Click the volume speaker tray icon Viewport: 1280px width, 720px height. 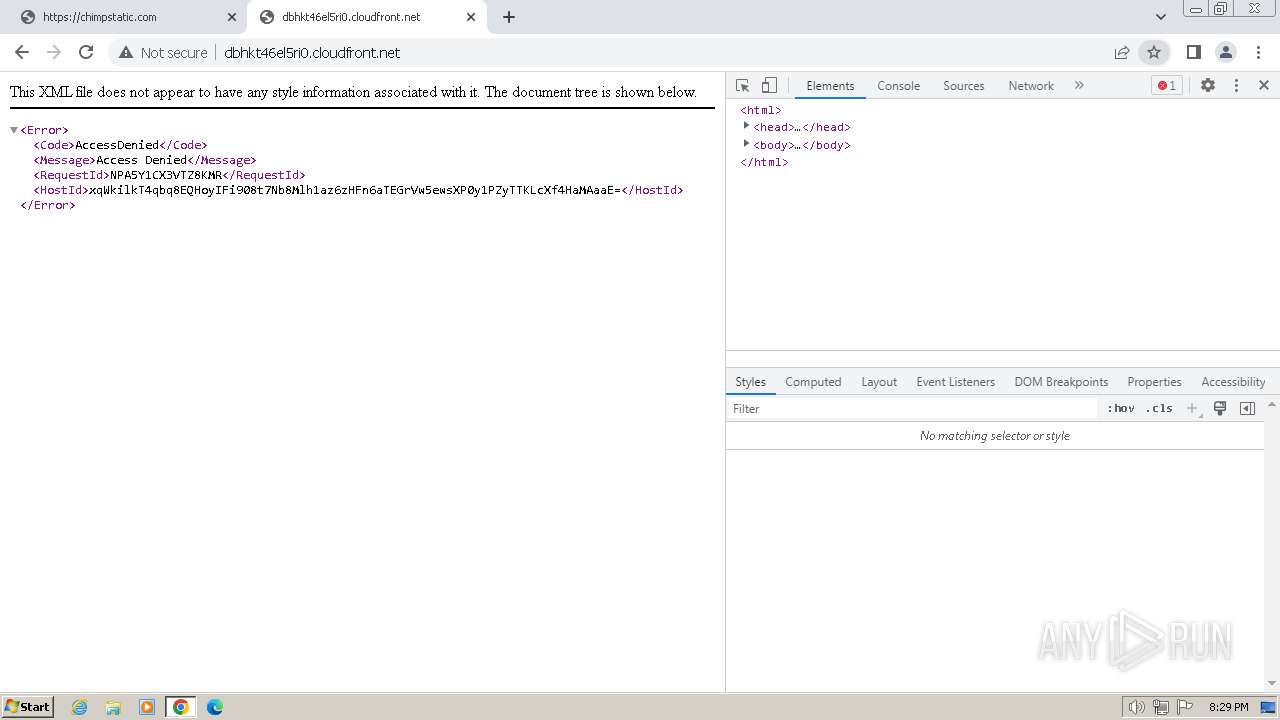pyautogui.click(x=1136, y=707)
